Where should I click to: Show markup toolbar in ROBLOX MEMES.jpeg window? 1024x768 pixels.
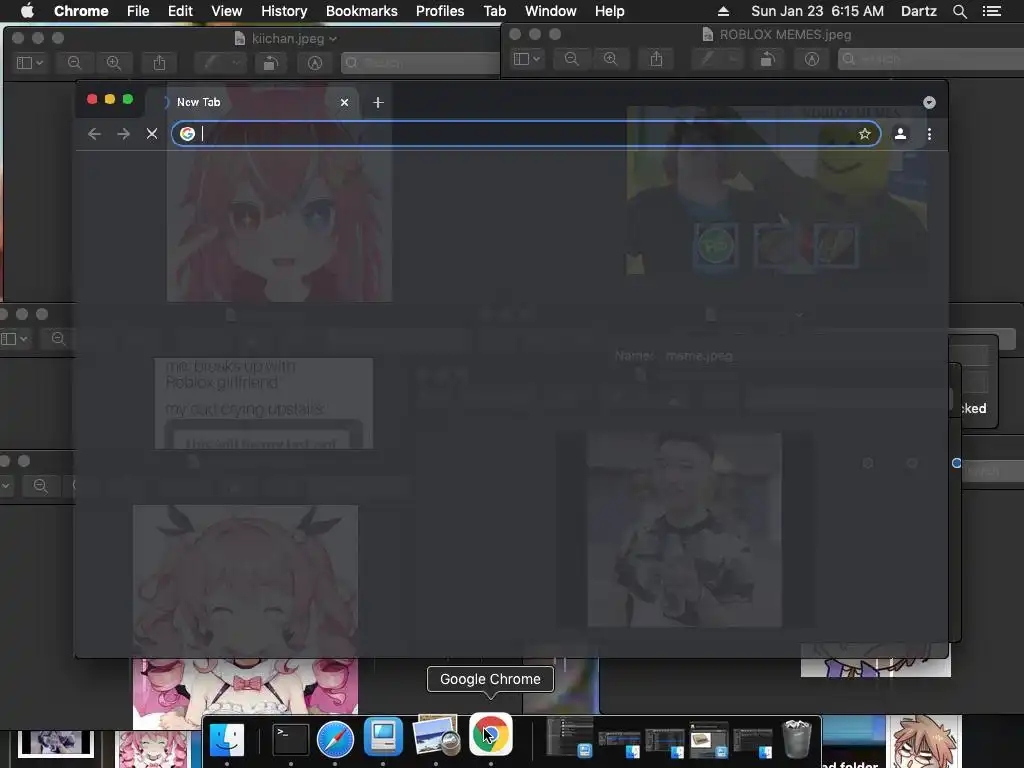pyautogui.click(x=812, y=59)
